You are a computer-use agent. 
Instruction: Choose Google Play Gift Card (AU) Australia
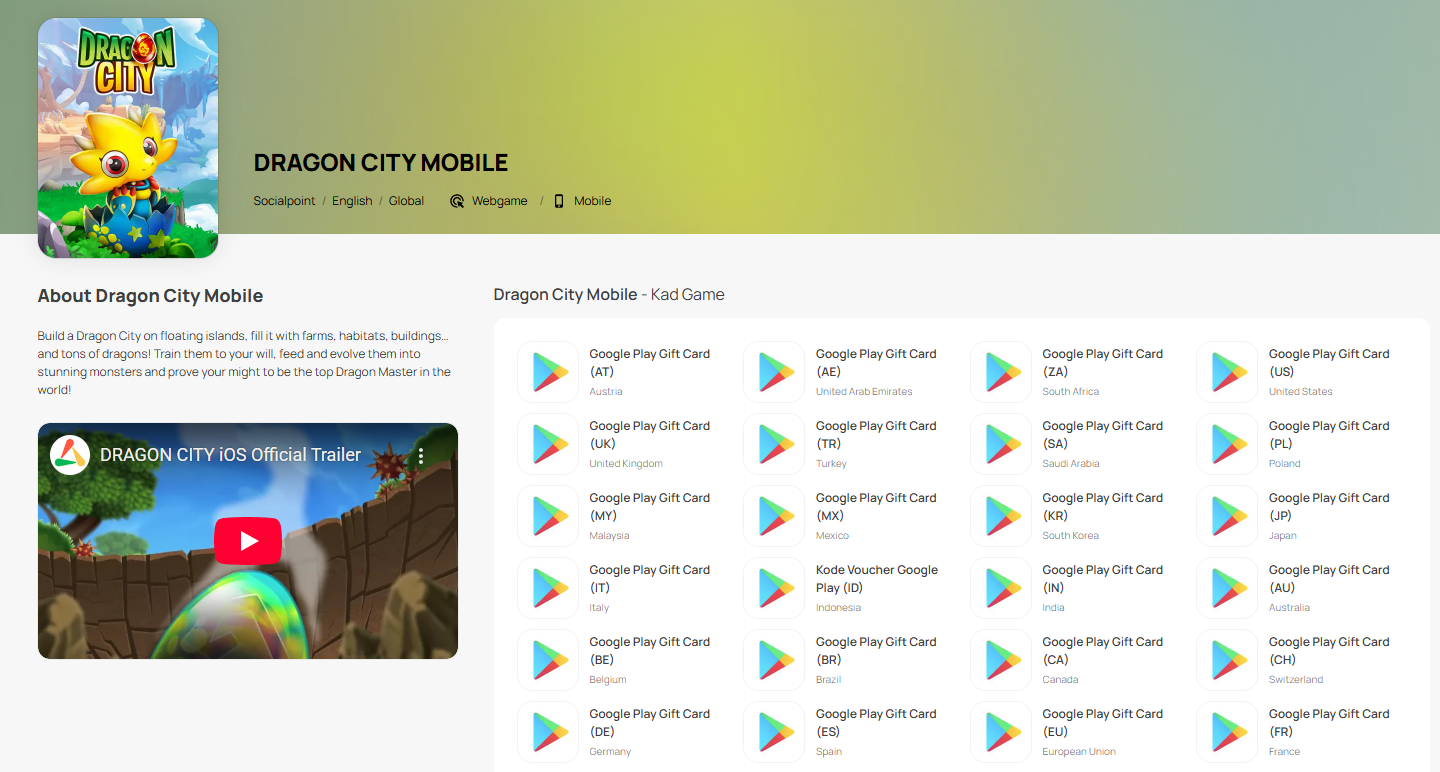[1328, 578]
